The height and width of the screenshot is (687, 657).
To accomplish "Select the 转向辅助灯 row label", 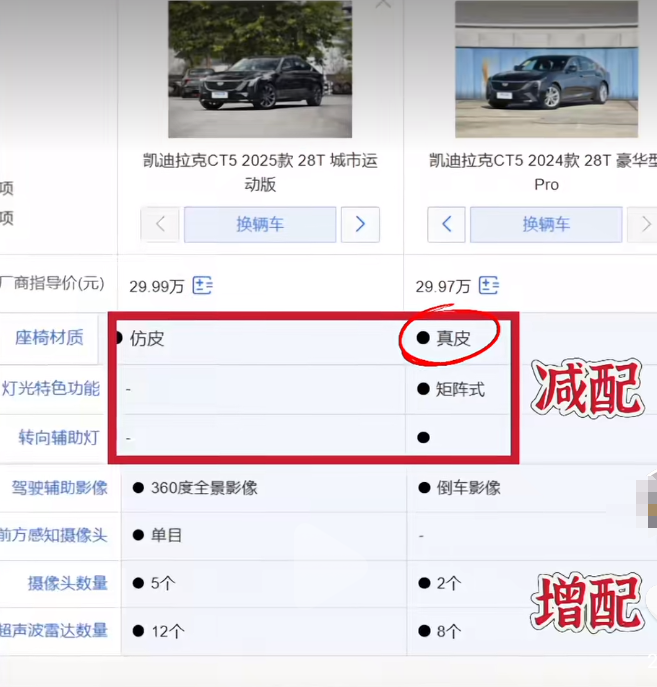I will (59, 438).
